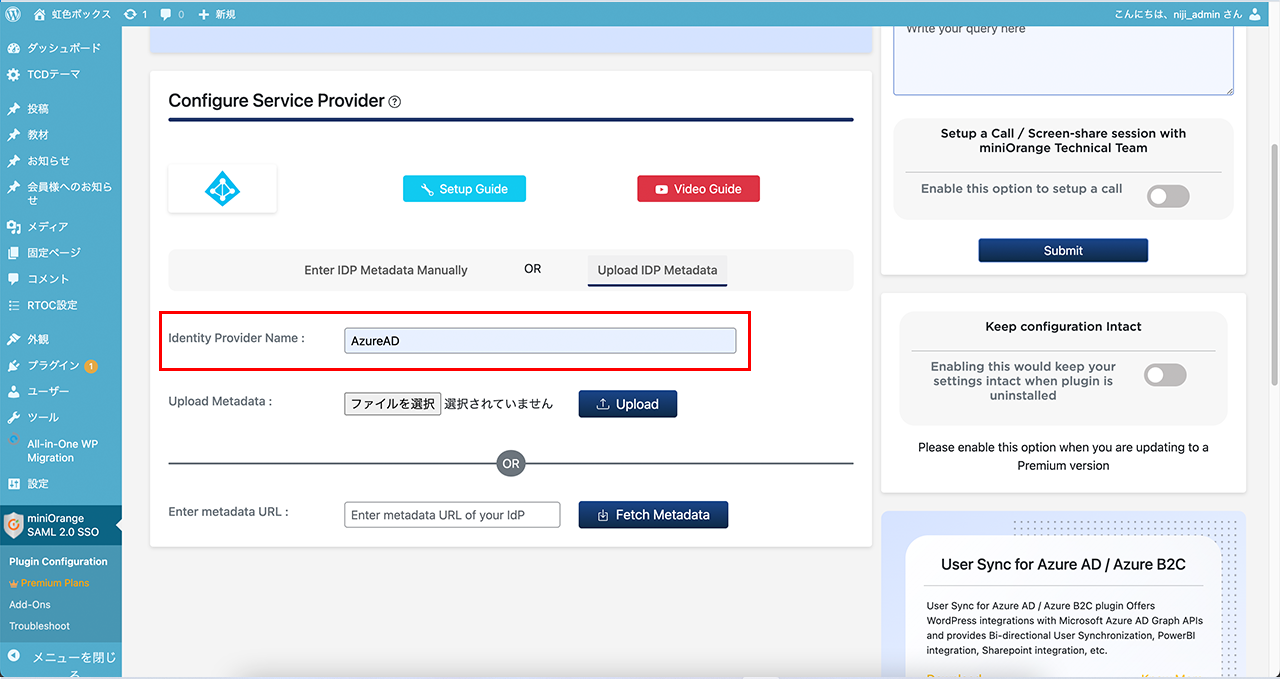The image size is (1280, 679).
Task: Click the ユーザー person icon
Action: pyautogui.click(x=13, y=391)
